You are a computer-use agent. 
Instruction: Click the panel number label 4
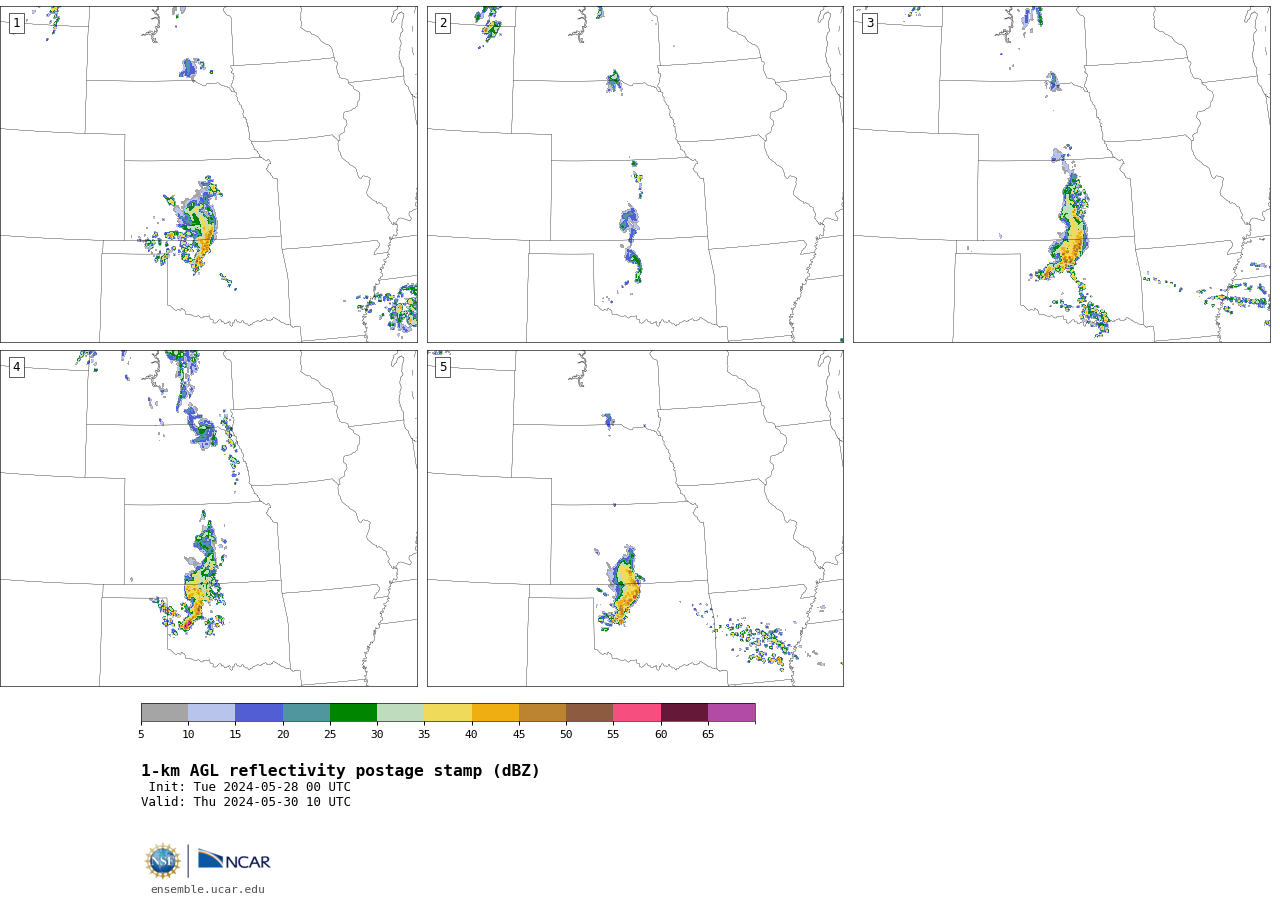[x=16, y=367]
